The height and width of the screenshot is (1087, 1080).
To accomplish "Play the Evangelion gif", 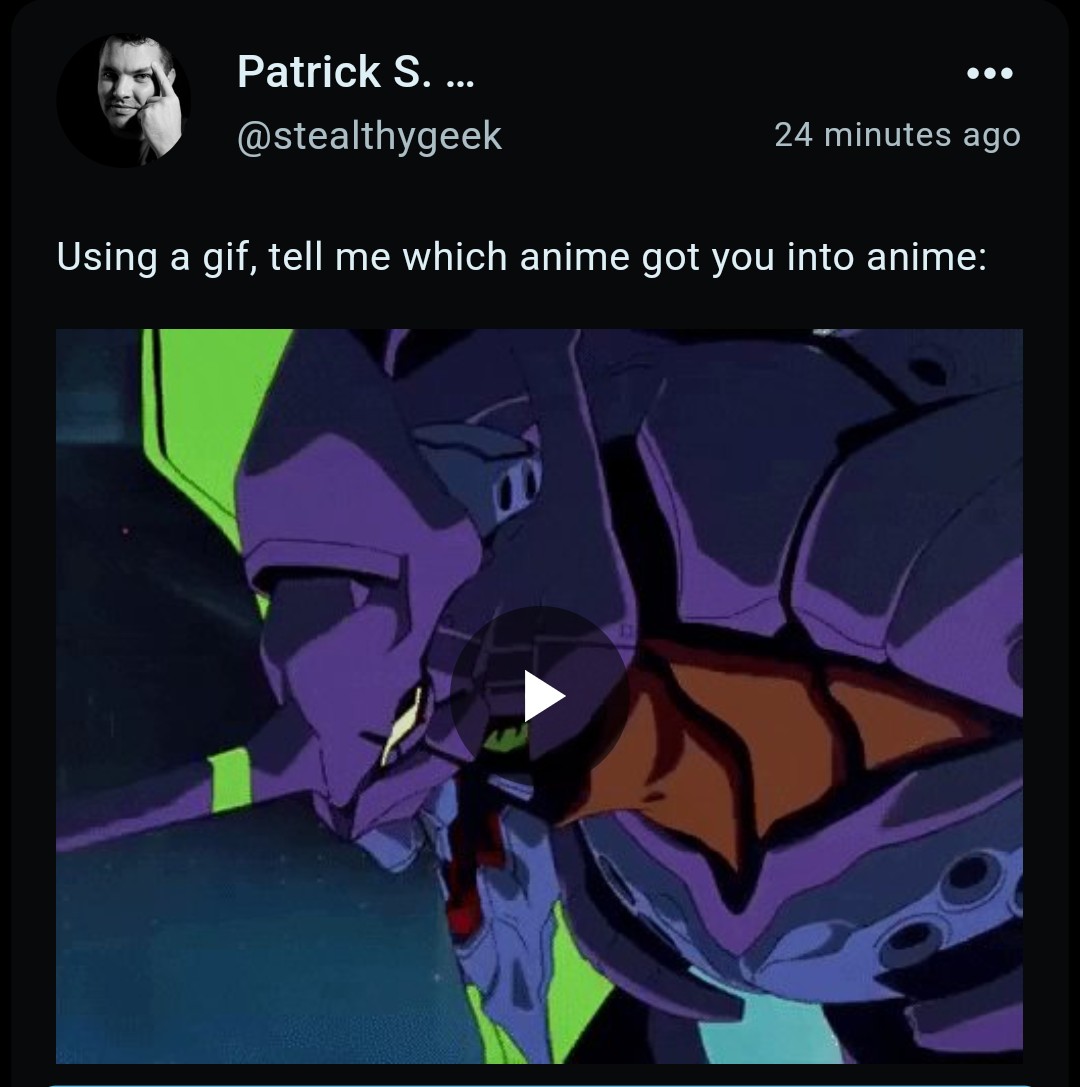I will 539,695.
